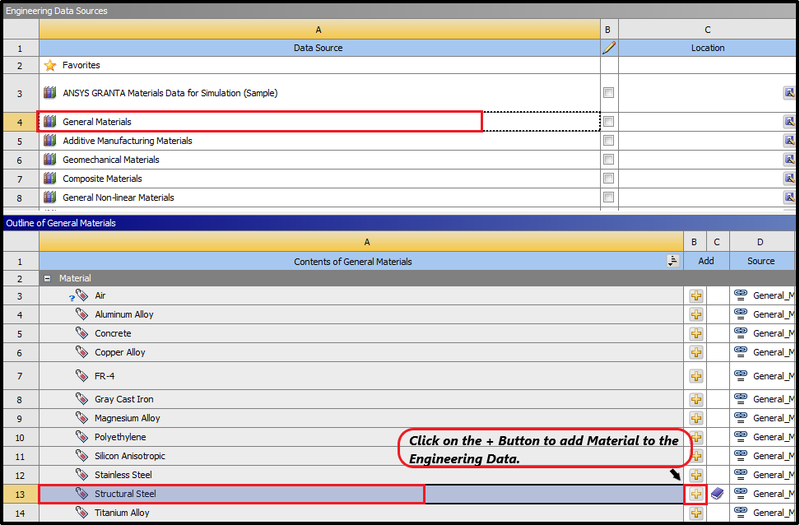Viewport: 800px width, 525px height.
Task: Click source link icon for FR-4
Action: coord(740,376)
